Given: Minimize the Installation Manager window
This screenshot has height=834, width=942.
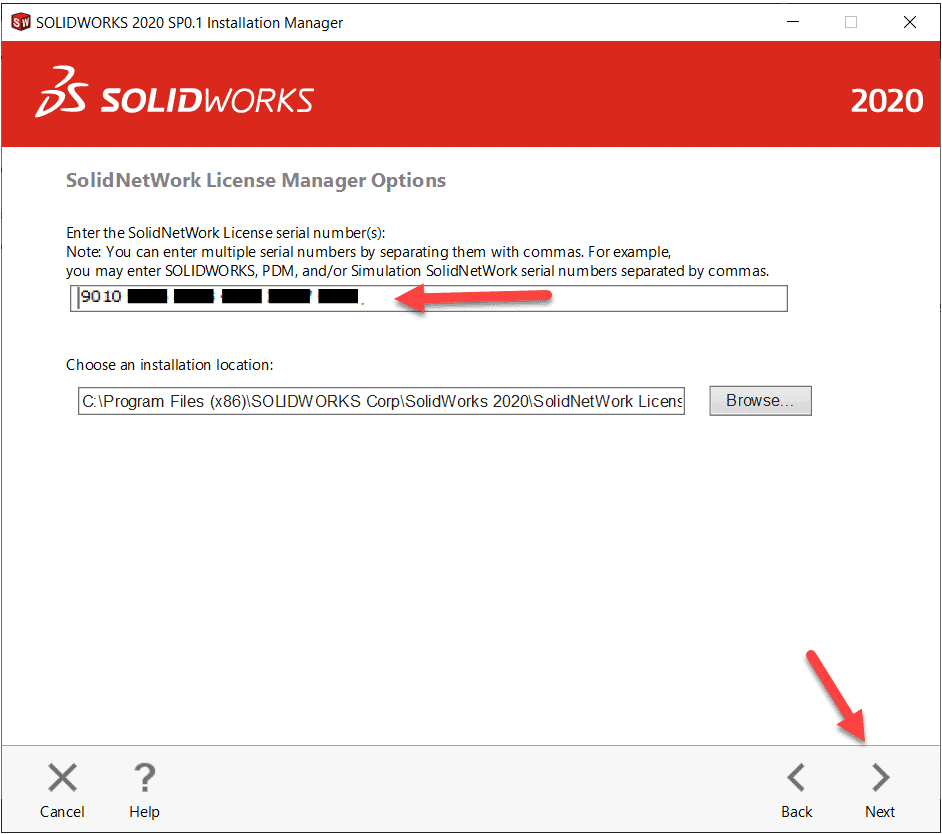Looking at the screenshot, I should 792,22.
